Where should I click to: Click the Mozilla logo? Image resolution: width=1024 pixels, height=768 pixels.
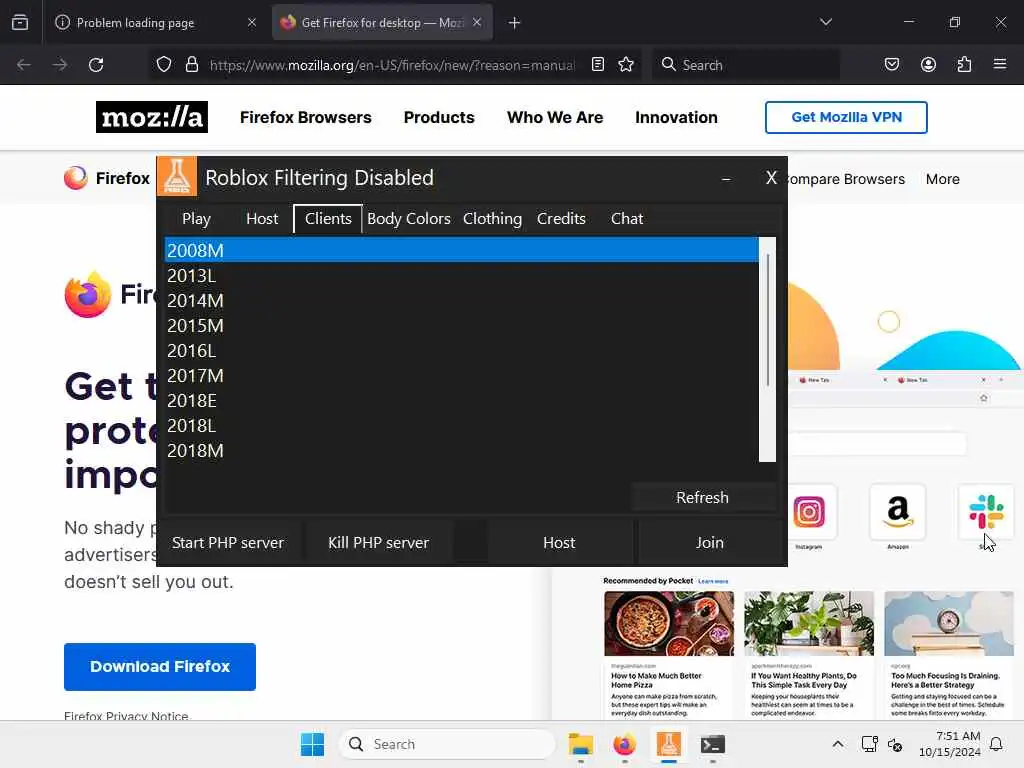(152, 117)
